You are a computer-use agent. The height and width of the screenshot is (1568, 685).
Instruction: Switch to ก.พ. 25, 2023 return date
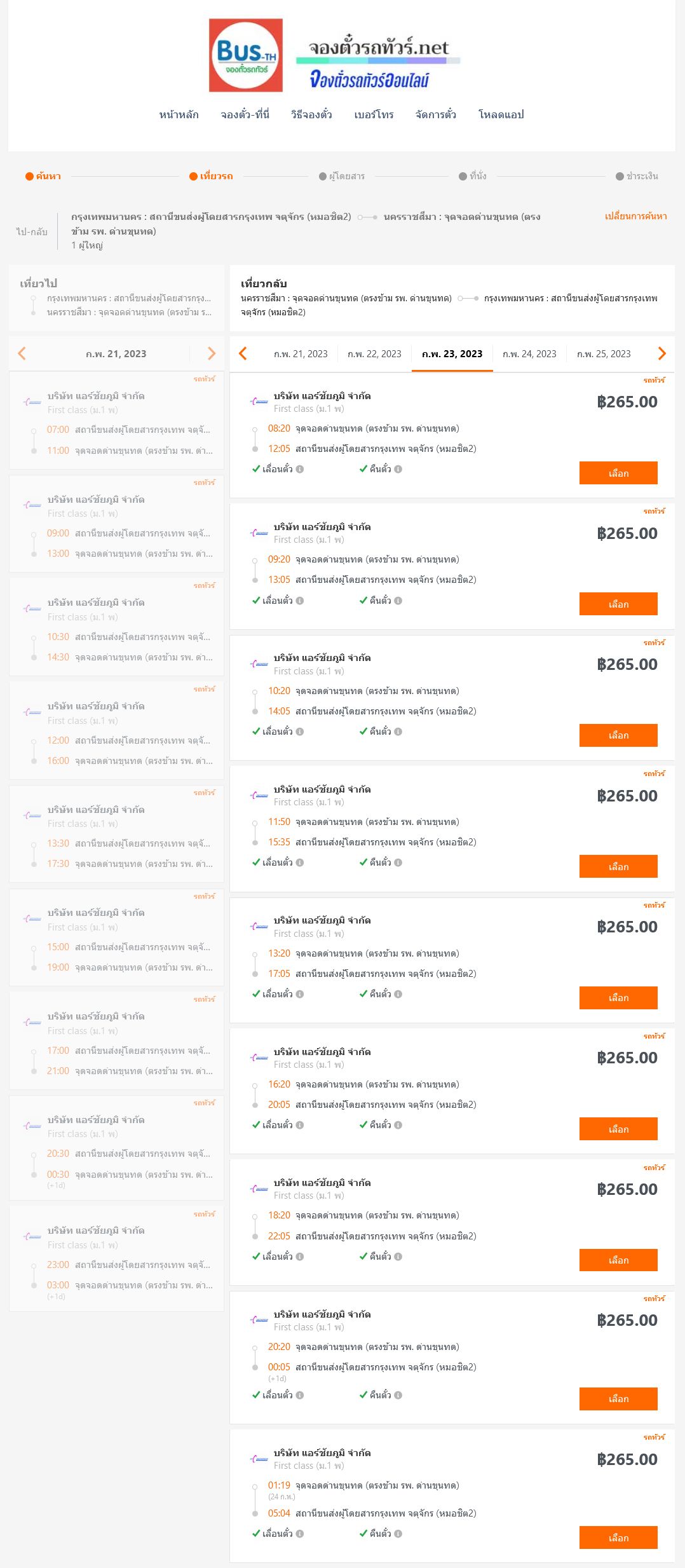pos(604,354)
